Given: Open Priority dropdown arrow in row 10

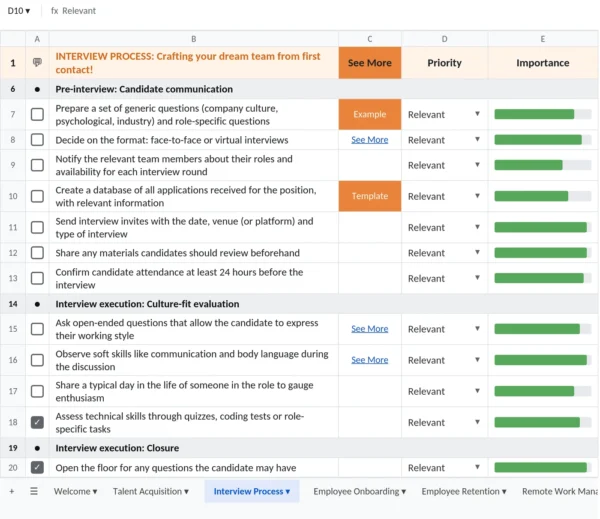Looking at the screenshot, I should 477,196.
